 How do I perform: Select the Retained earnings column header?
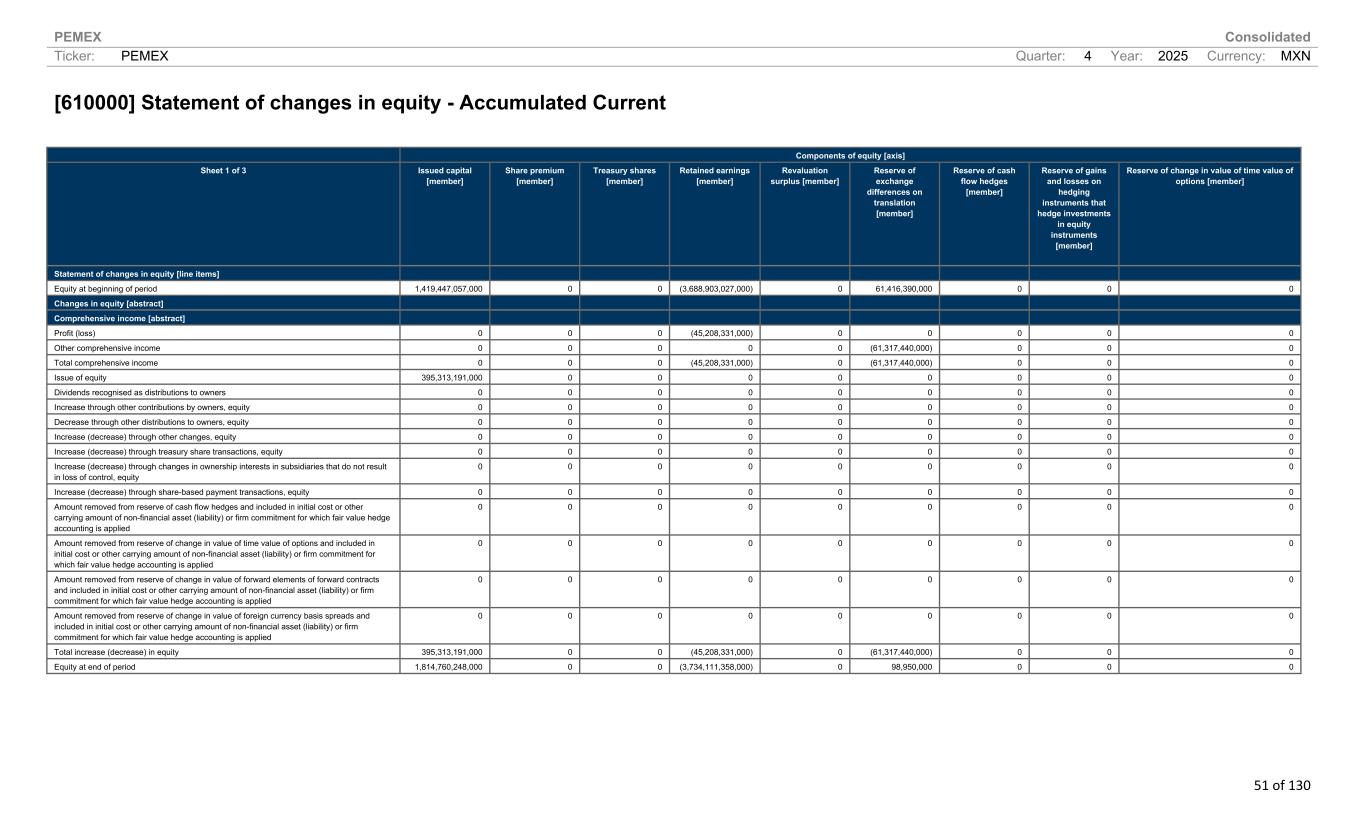click(x=714, y=176)
